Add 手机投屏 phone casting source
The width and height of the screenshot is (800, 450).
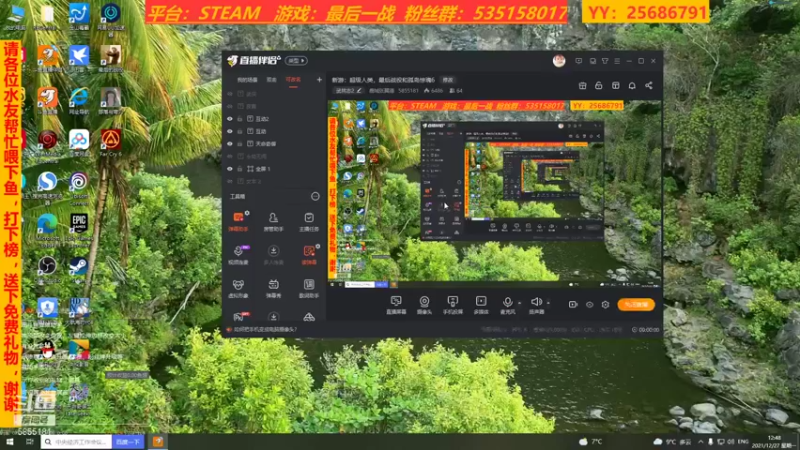[x=453, y=305]
